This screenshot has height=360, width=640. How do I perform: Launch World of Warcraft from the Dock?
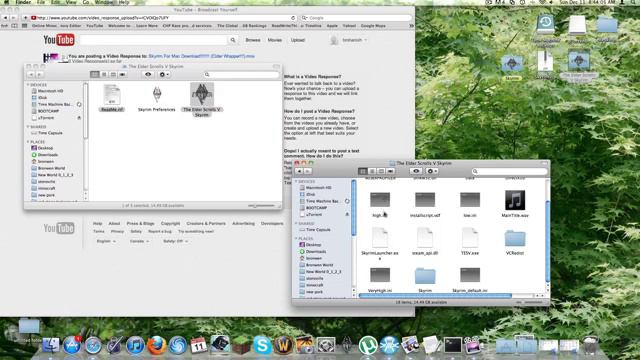coord(283,345)
